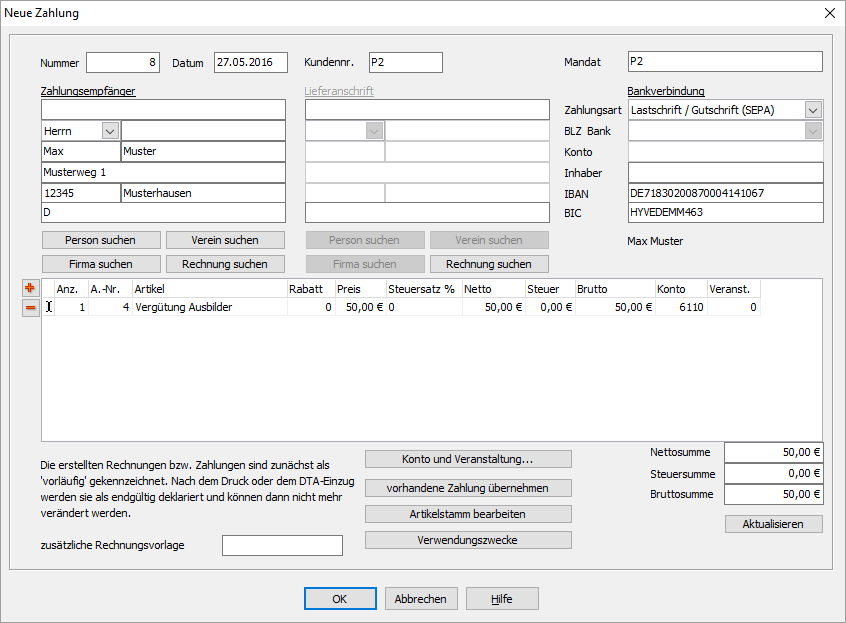Click the Preis column header
The height and width of the screenshot is (623, 846).
(360, 289)
